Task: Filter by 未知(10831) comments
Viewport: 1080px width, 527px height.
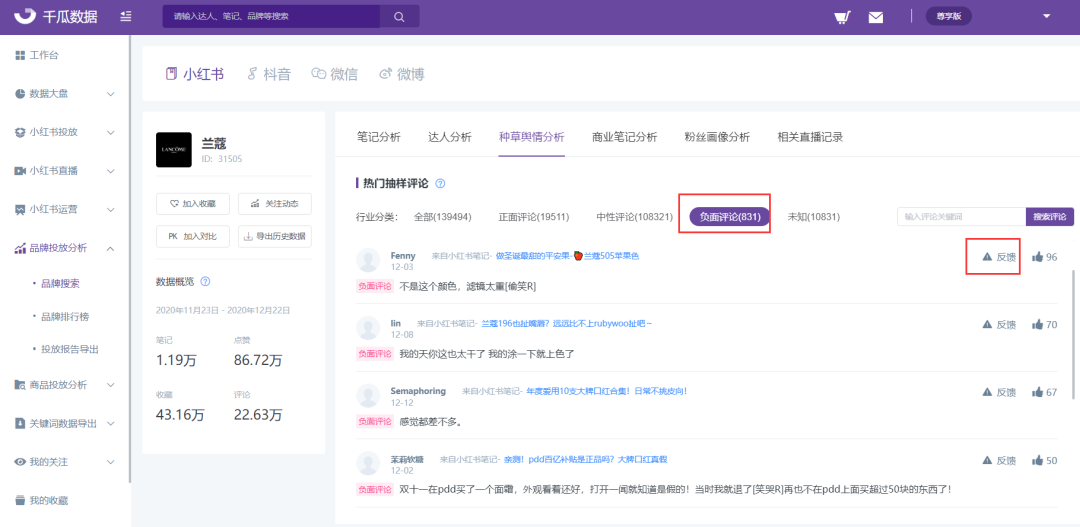Action: pos(813,217)
